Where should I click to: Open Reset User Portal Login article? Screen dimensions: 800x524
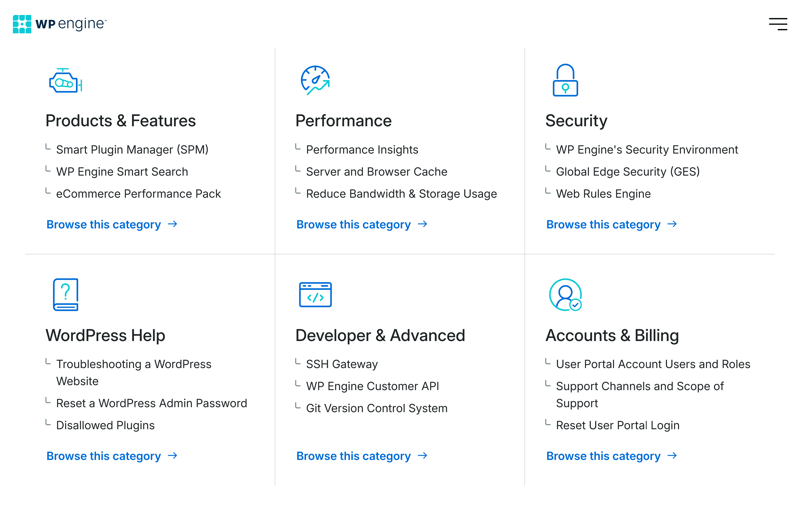(x=617, y=426)
